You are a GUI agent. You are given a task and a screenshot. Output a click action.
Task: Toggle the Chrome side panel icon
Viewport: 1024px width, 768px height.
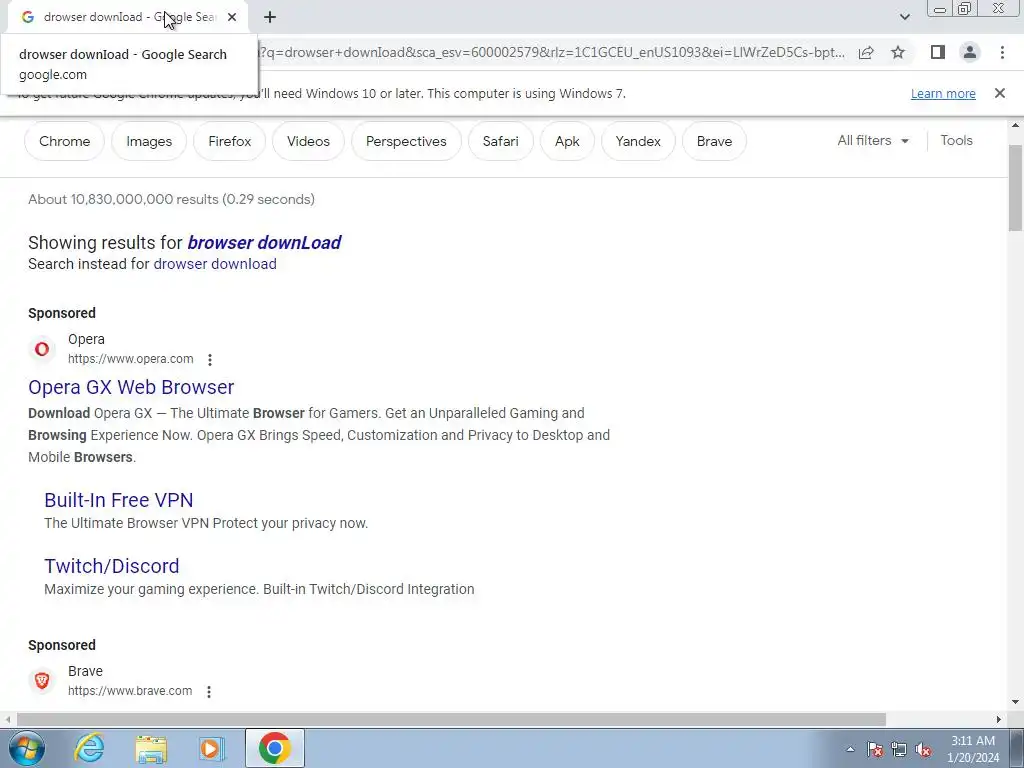pyautogui.click(x=938, y=52)
